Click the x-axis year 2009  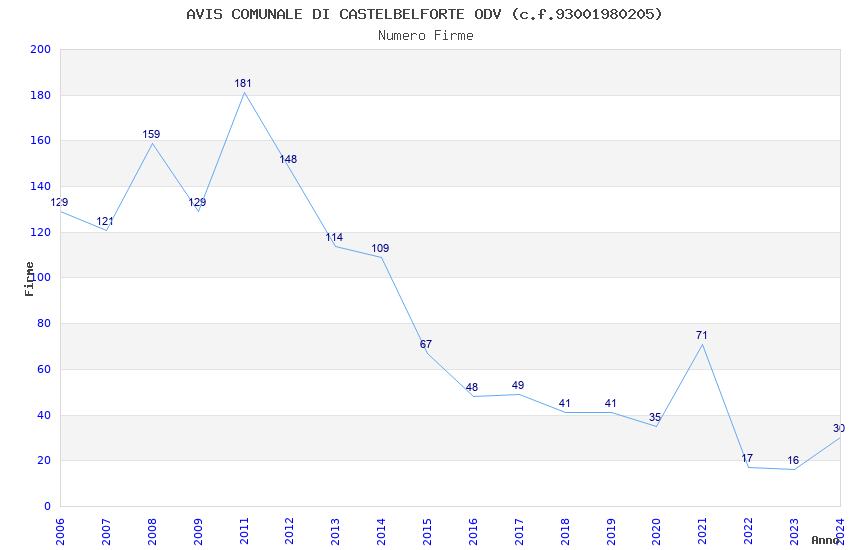(198, 532)
